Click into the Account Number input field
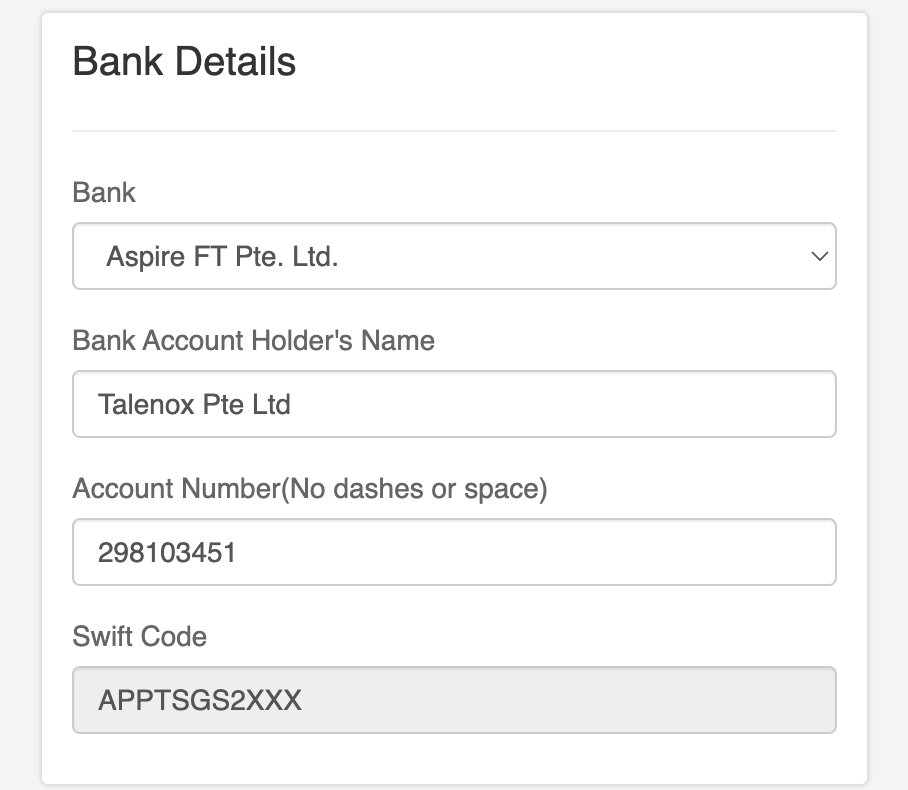Viewport: 908px width, 790px height. coord(454,552)
